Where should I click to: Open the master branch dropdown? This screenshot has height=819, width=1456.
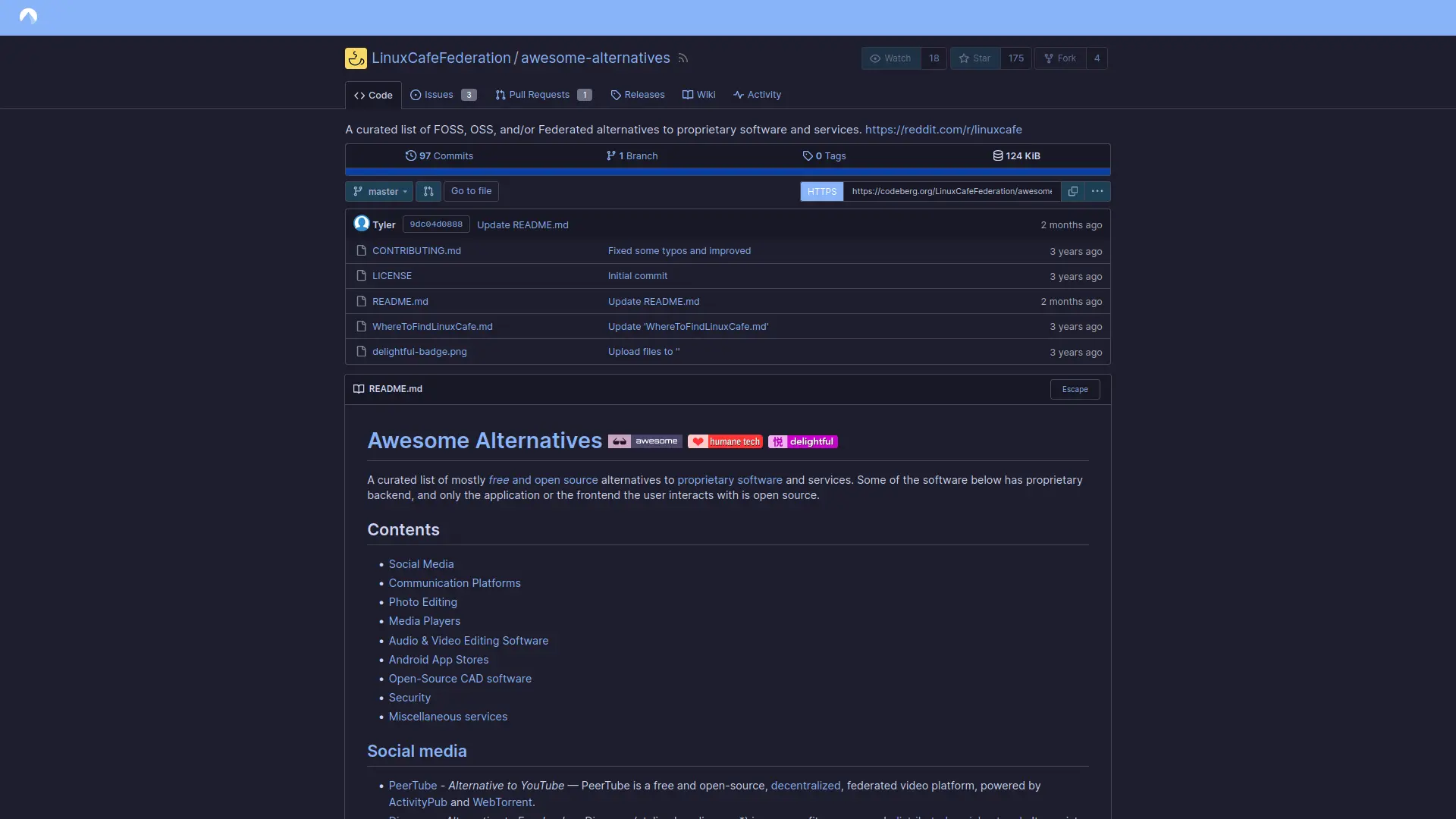[379, 191]
